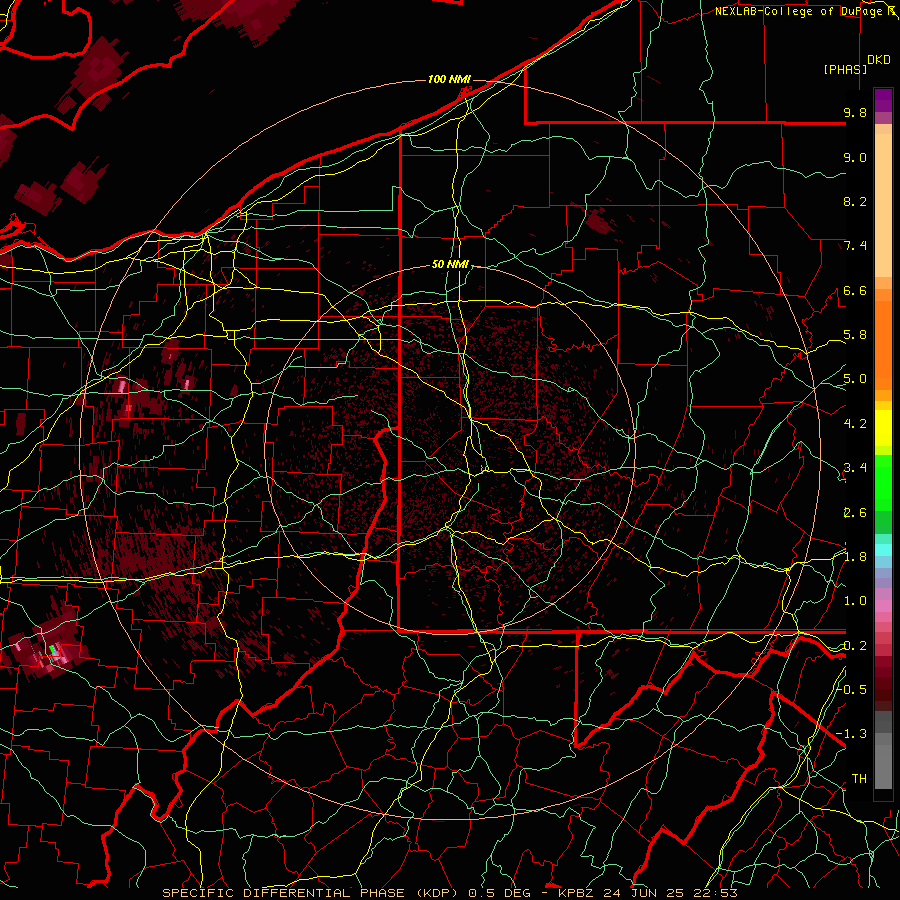Viewport: 900px width, 900px height.
Task: Click the 9.8 value on color scale
Action: tap(855, 112)
